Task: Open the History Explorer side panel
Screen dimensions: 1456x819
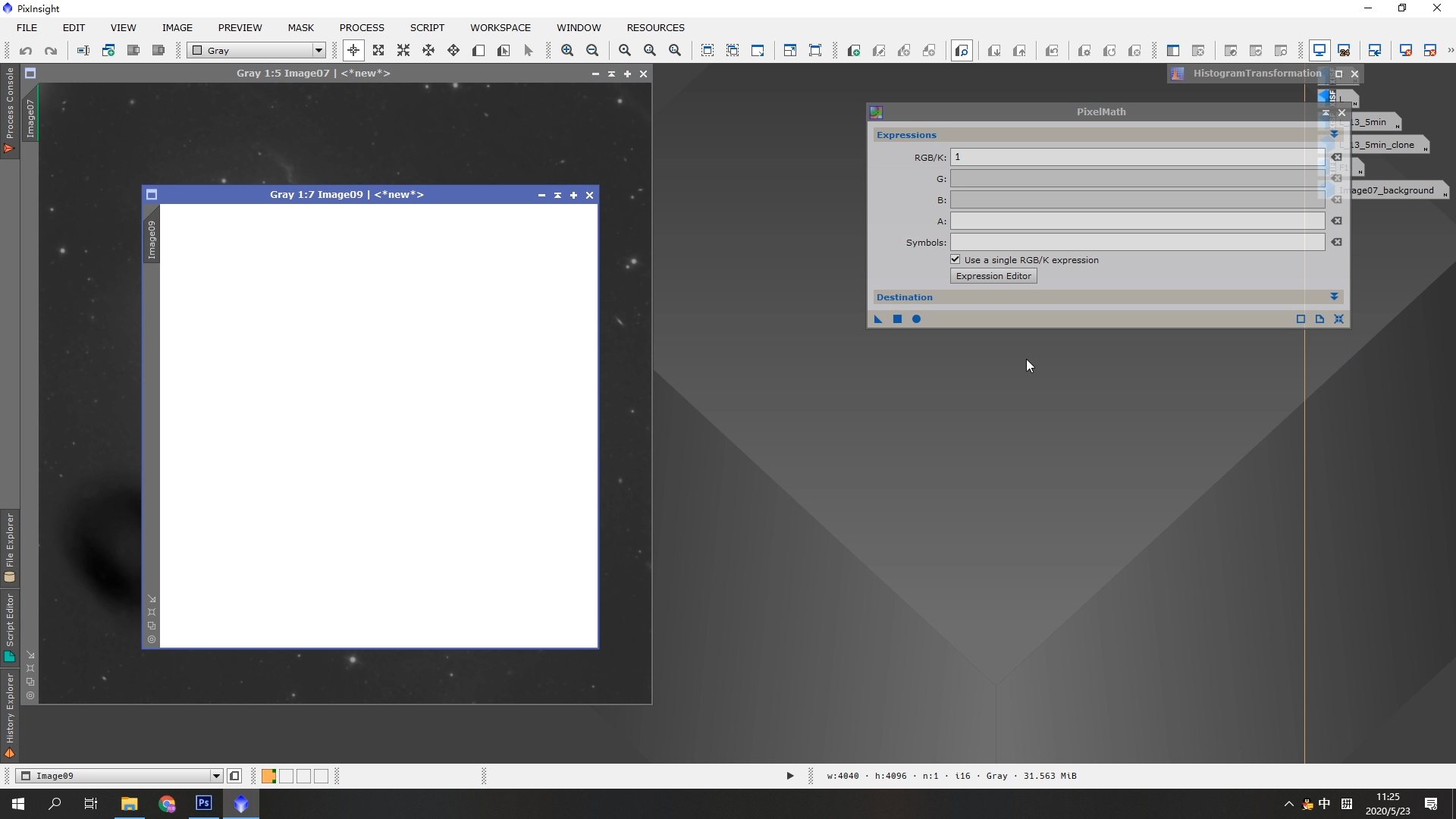Action: coord(10,714)
